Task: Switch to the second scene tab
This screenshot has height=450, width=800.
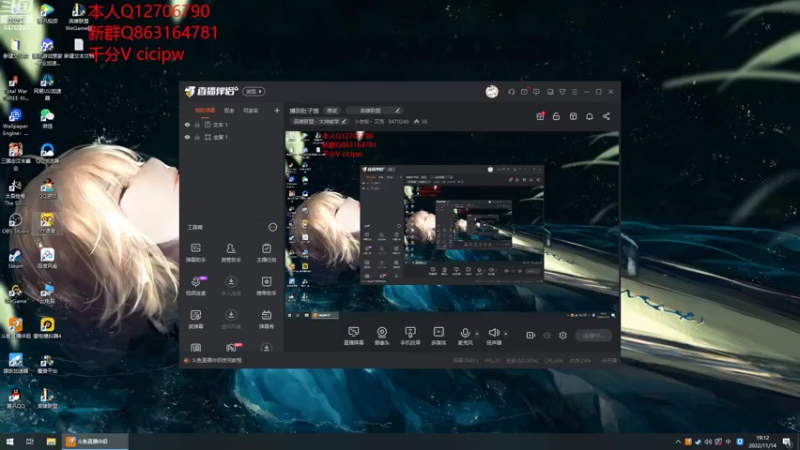Action: pyautogui.click(x=229, y=111)
